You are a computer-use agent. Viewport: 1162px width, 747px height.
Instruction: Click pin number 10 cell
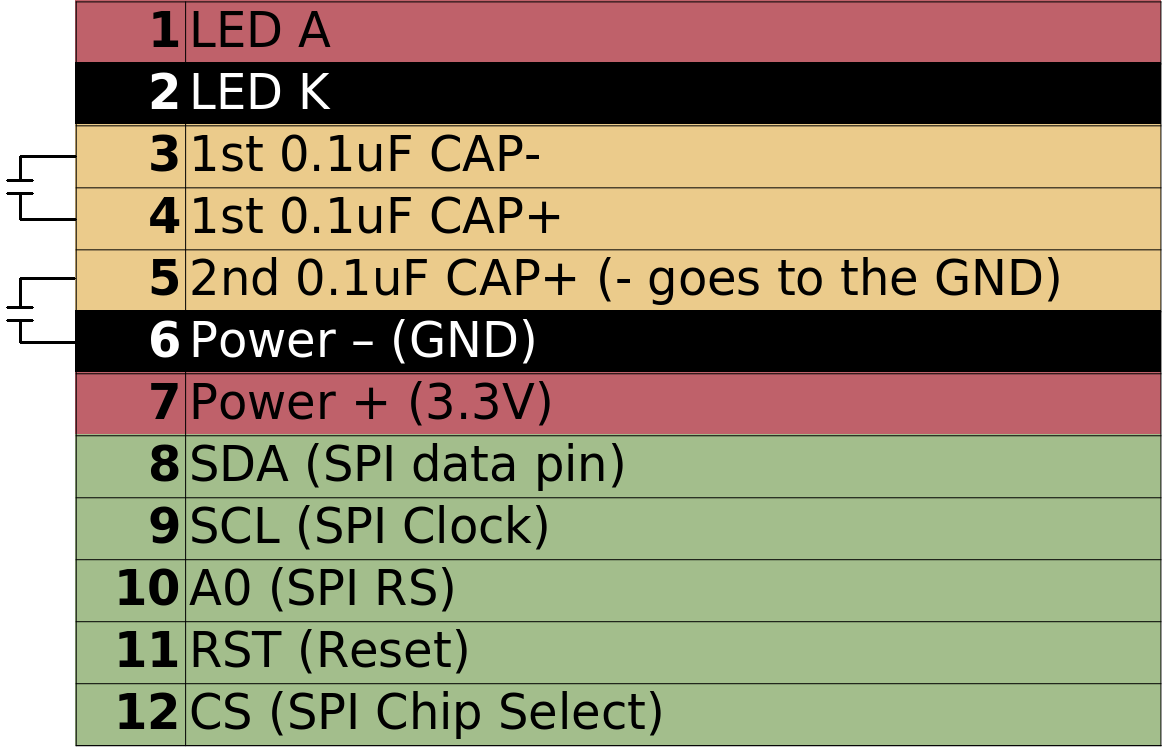[146, 590]
